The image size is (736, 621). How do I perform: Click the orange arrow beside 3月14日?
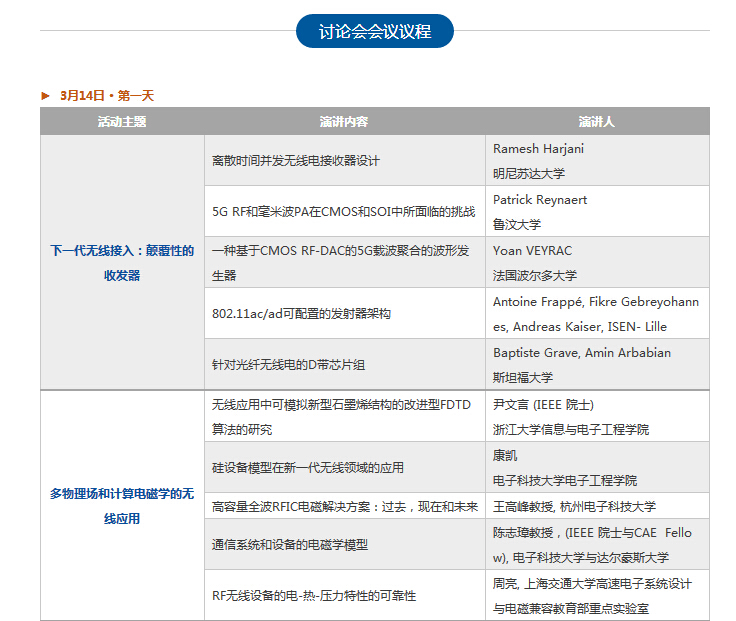46,96
